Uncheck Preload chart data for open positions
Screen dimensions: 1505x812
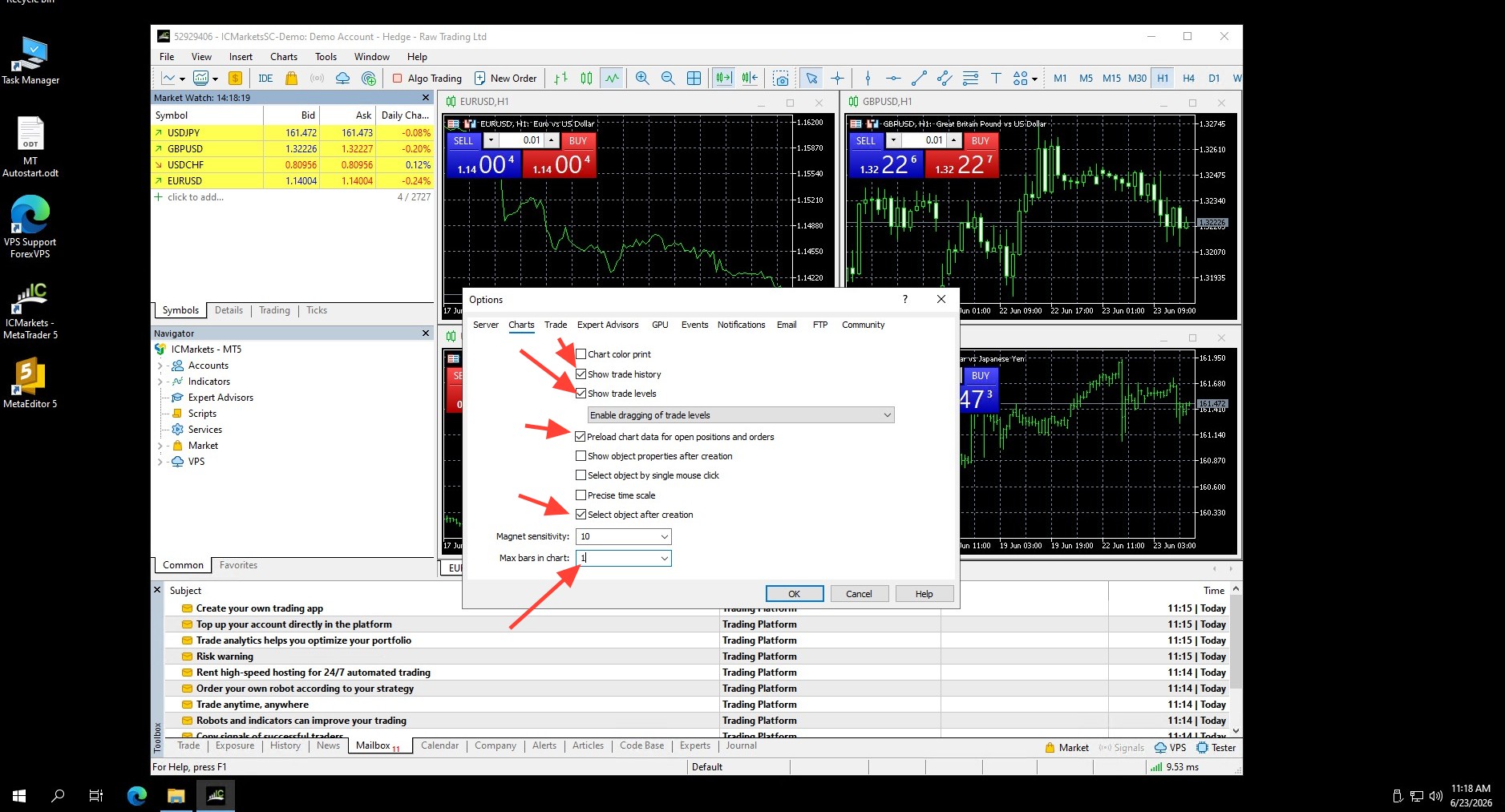(581, 437)
